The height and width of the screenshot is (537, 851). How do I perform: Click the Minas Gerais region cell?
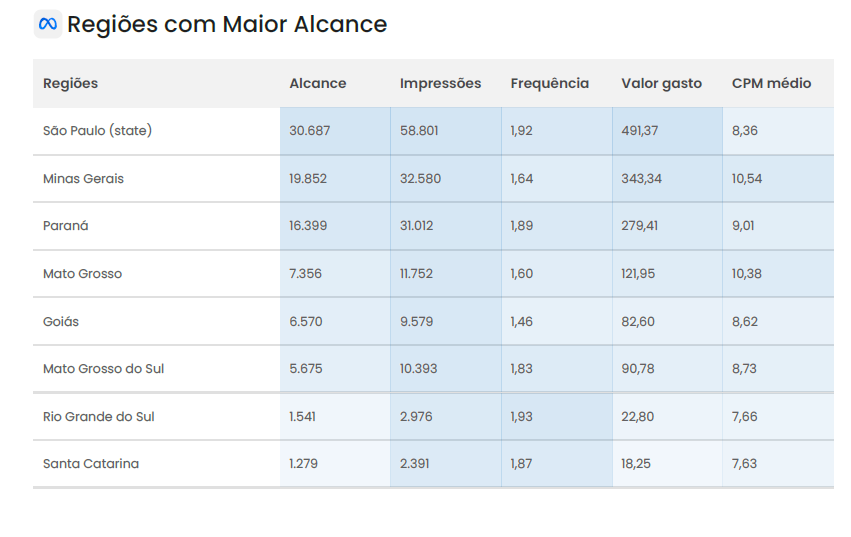click(84, 179)
